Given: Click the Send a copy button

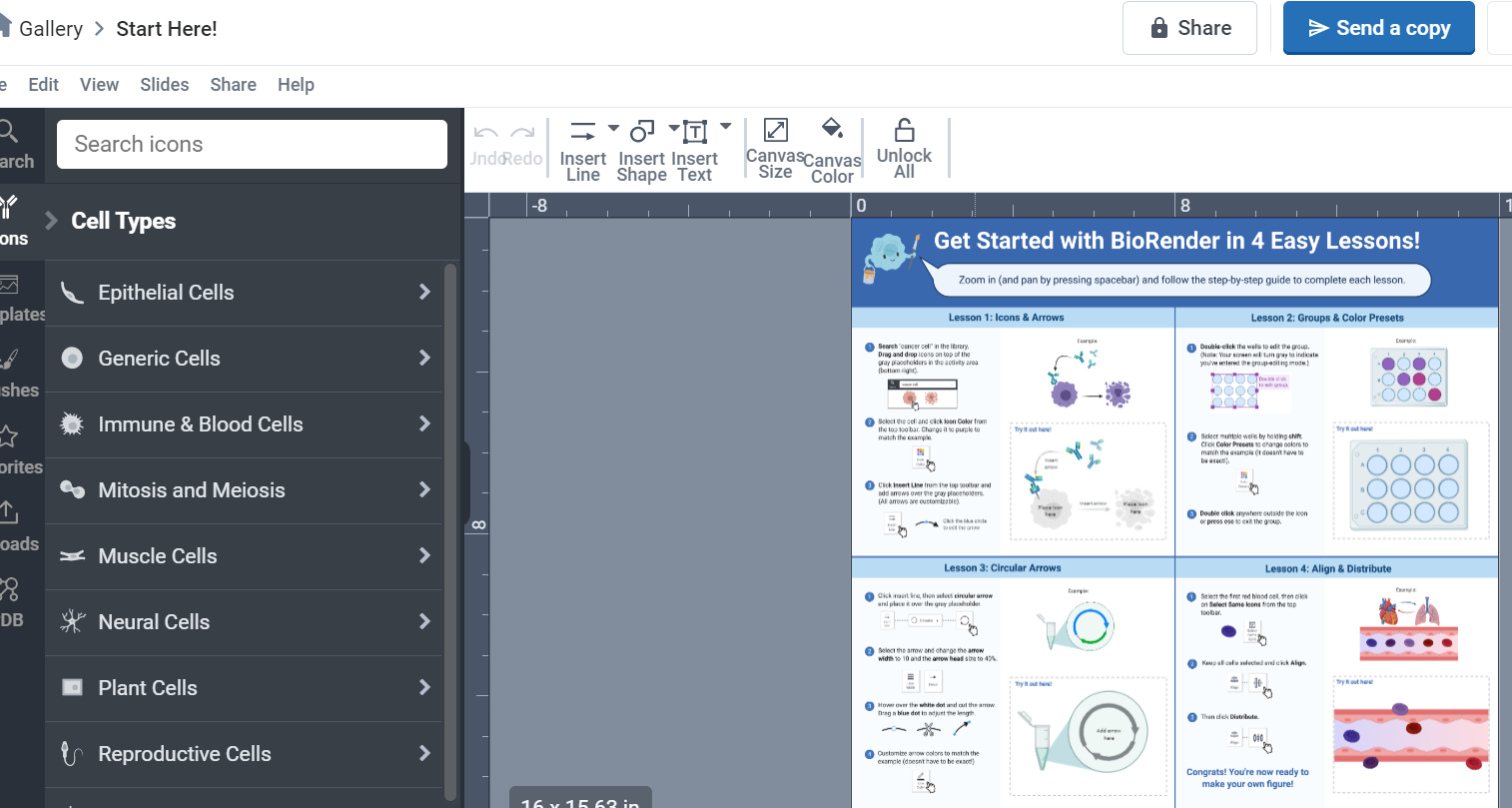Looking at the screenshot, I should click(1379, 28).
